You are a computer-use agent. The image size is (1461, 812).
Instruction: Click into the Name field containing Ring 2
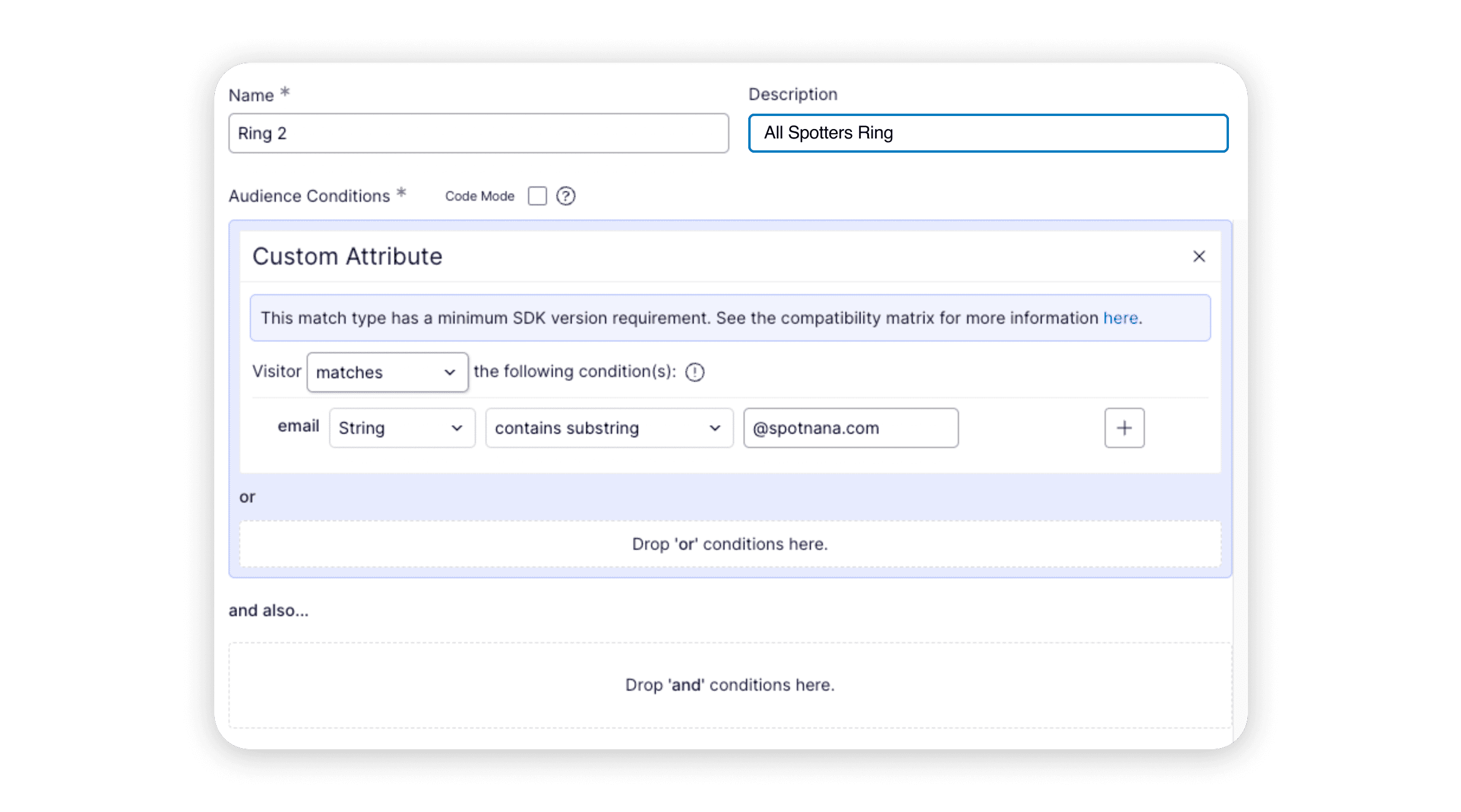click(478, 133)
